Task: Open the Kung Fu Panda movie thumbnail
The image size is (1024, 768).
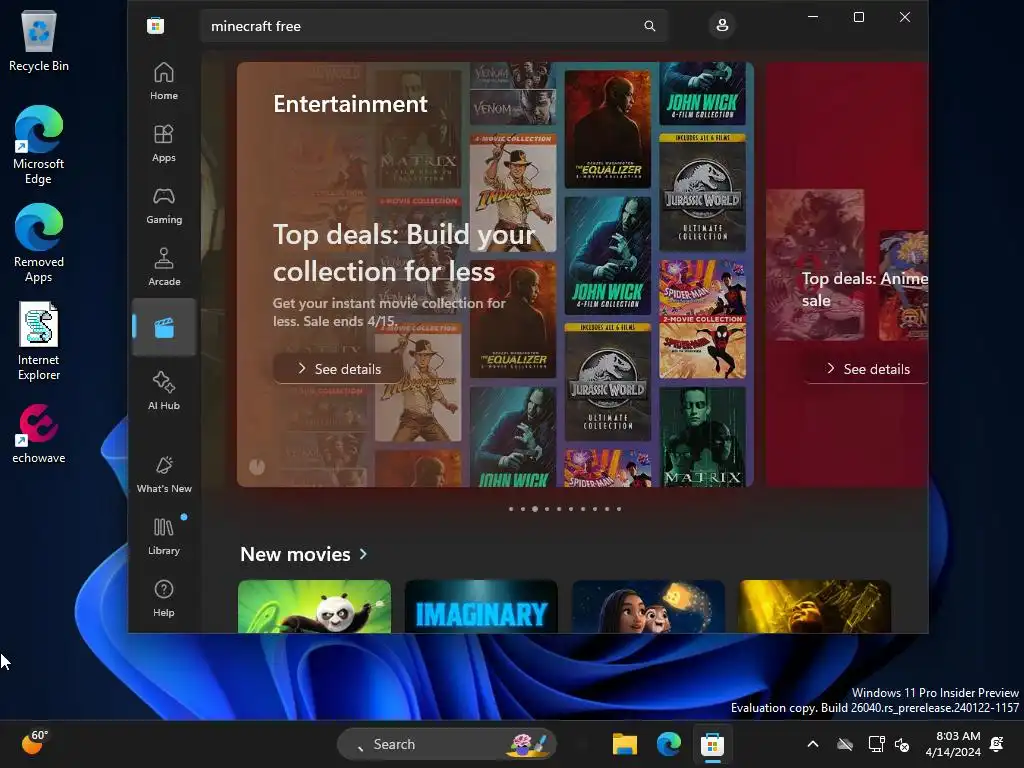Action: click(314, 606)
